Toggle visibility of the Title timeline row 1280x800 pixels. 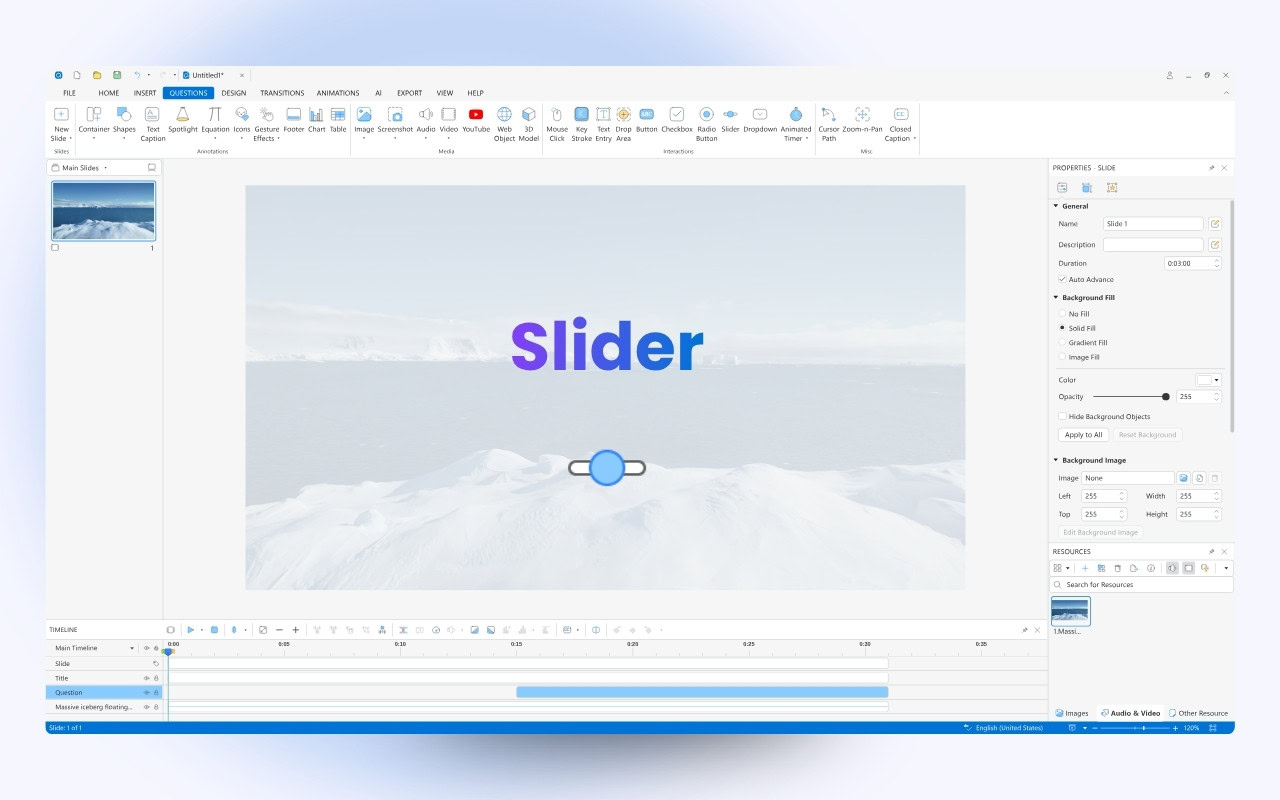(146, 678)
